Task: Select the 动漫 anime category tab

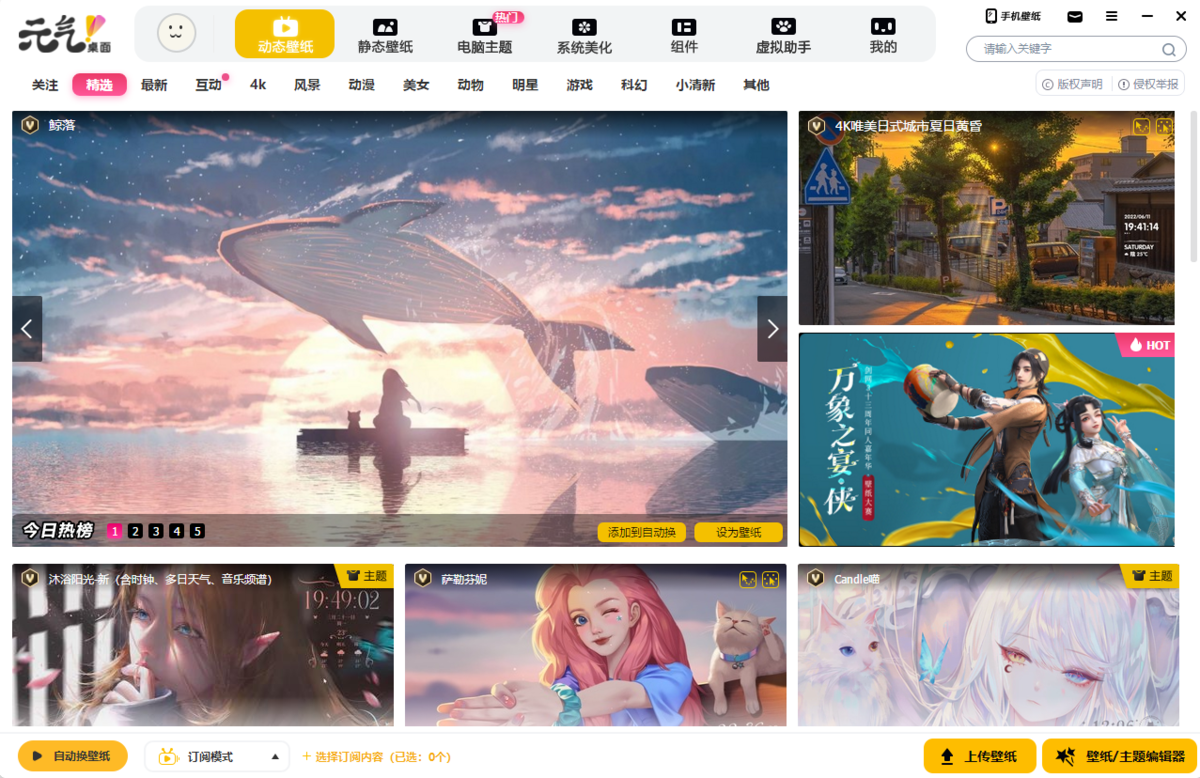Action: [362, 85]
